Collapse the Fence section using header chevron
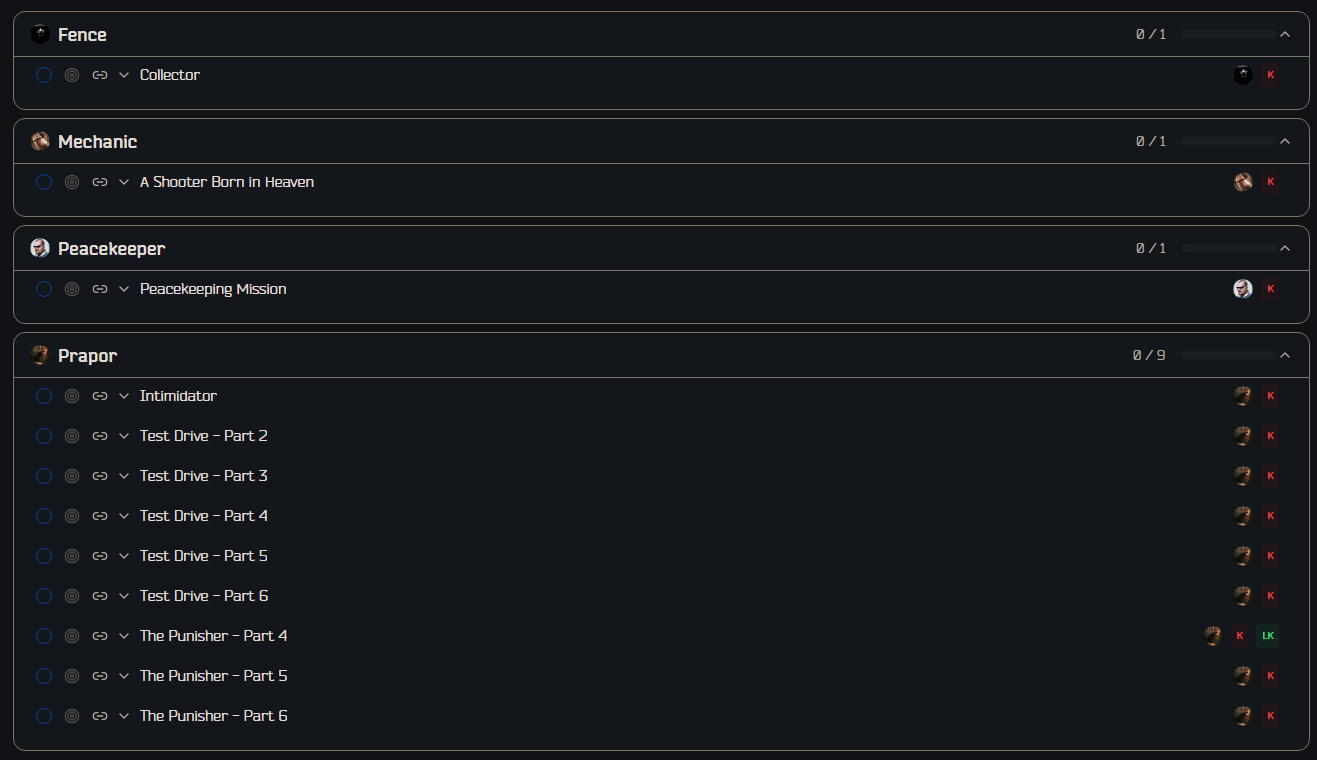 click(1285, 34)
